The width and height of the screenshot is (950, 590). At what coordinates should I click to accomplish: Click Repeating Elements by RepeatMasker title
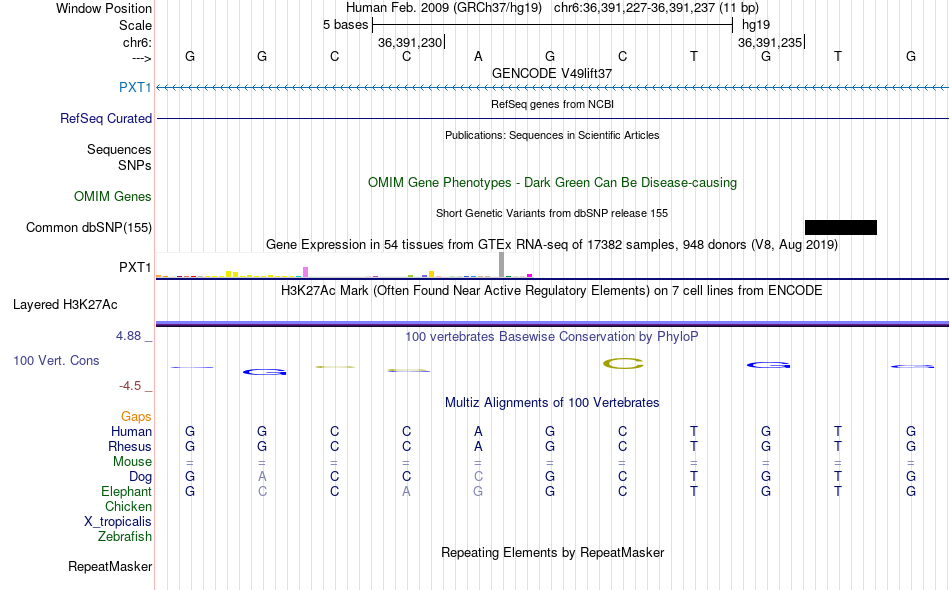552,552
